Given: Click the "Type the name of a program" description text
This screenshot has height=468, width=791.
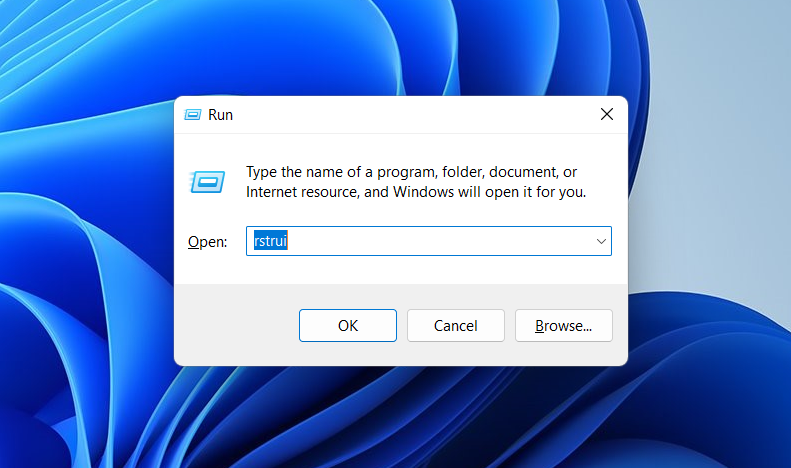Looking at the screenshot, I should point(416,182).
